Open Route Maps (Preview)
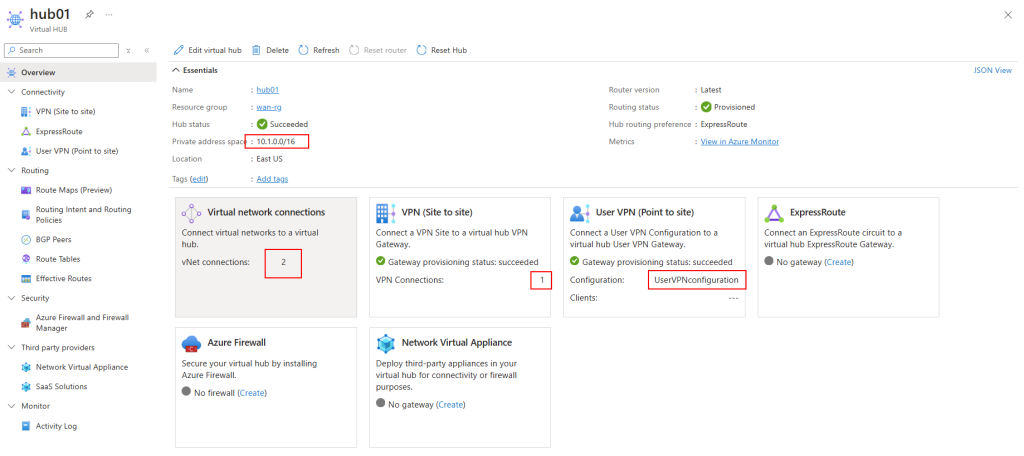 point(74,190)
